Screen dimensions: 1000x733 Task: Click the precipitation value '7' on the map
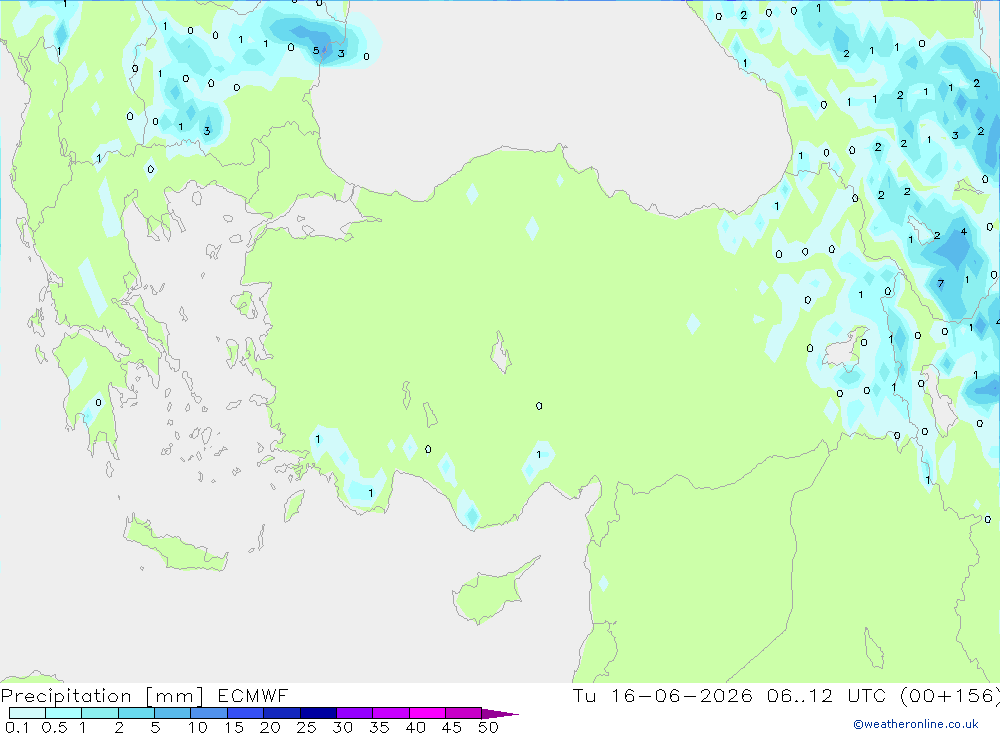click(940, 284)
